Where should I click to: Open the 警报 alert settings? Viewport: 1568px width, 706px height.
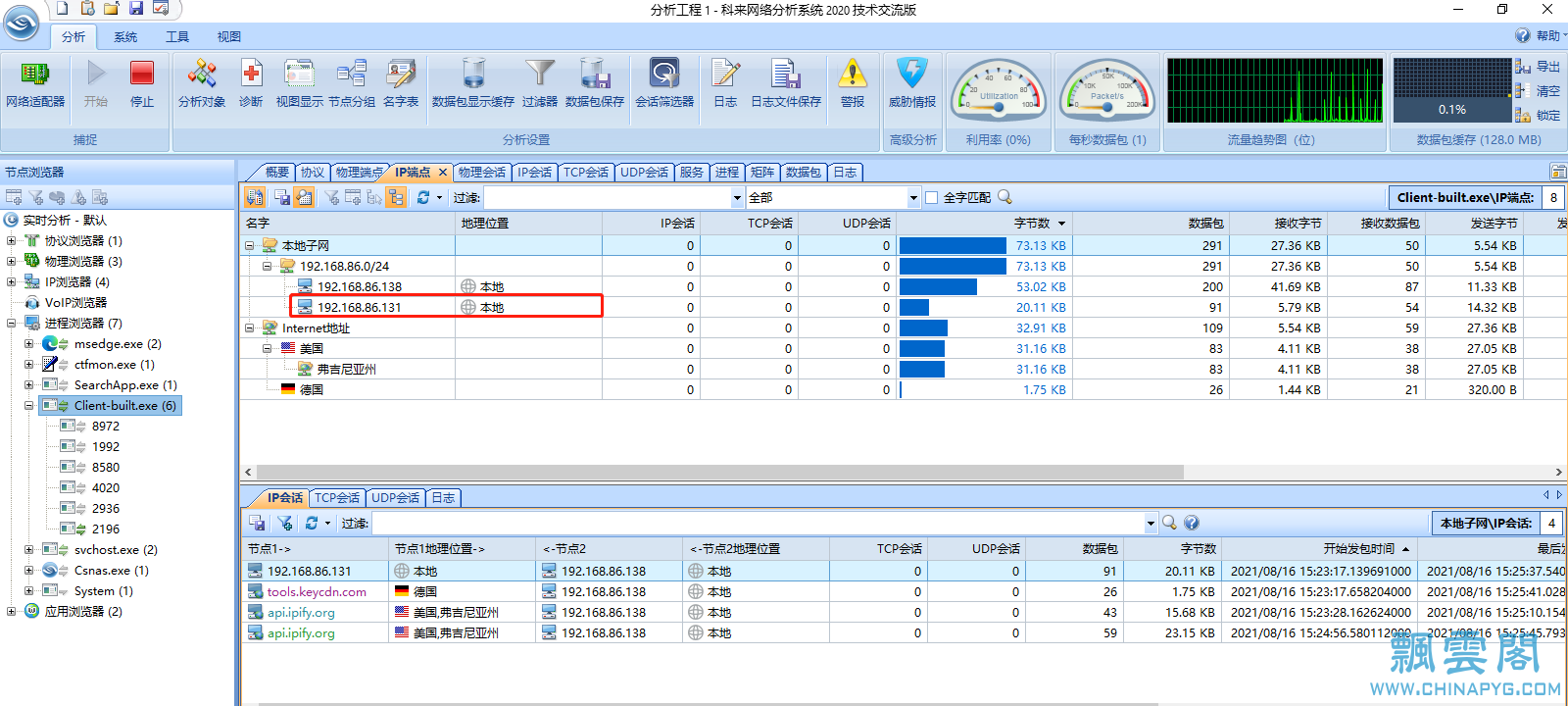(853, 84)
